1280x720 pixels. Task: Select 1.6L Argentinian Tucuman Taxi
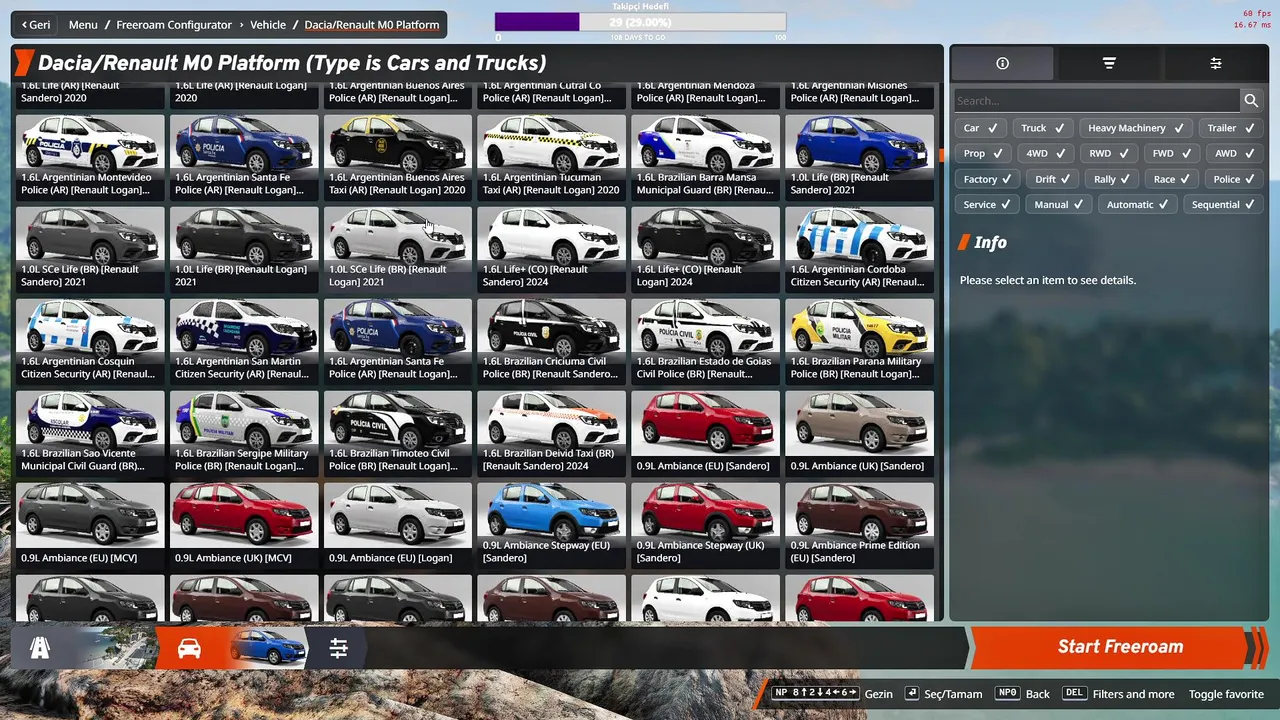pos(551,157)
